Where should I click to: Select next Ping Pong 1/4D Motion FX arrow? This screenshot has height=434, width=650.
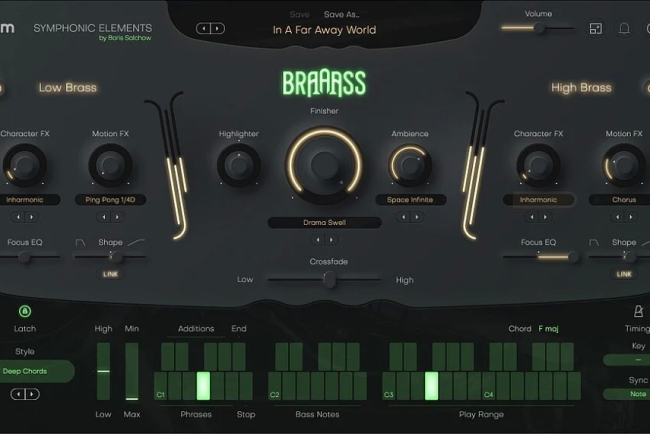(x=117, y=217)
